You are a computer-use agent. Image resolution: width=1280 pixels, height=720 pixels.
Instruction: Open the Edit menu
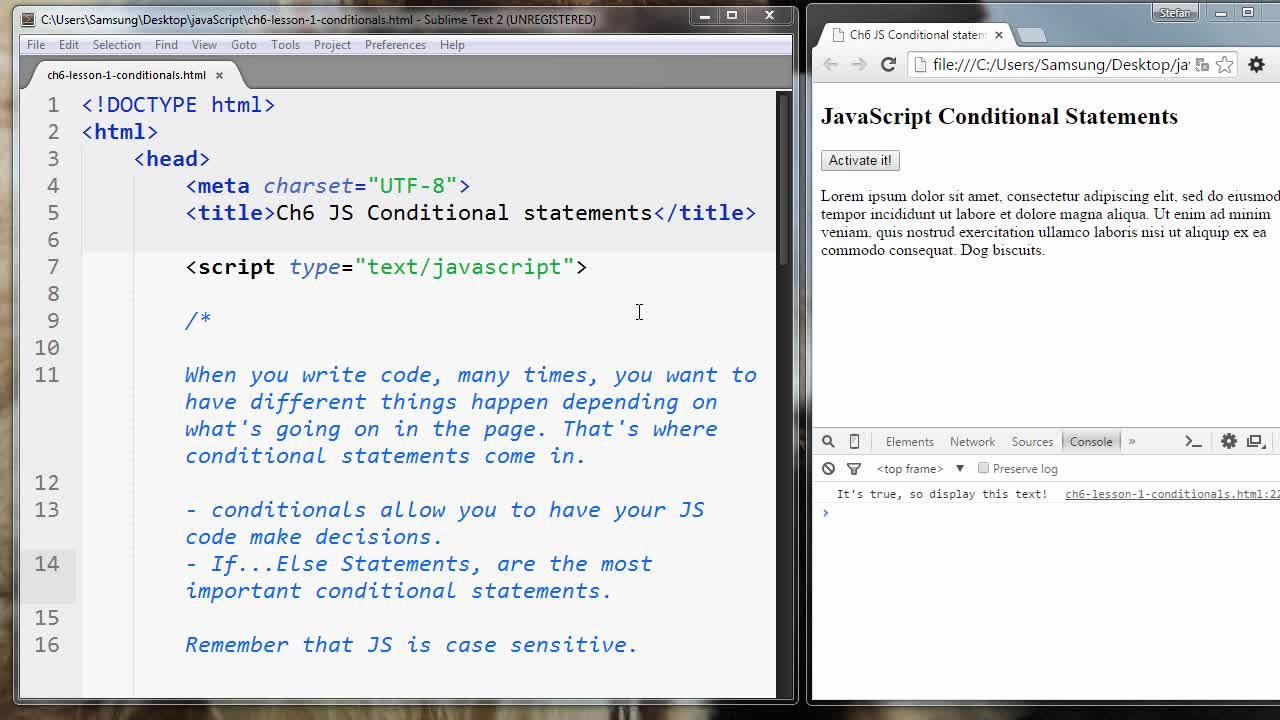click(x=69, y=45)
